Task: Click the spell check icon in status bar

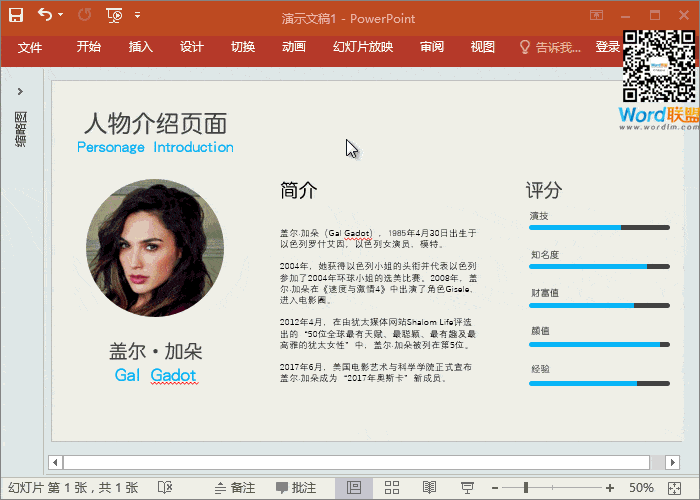Action: click(163, 488)
